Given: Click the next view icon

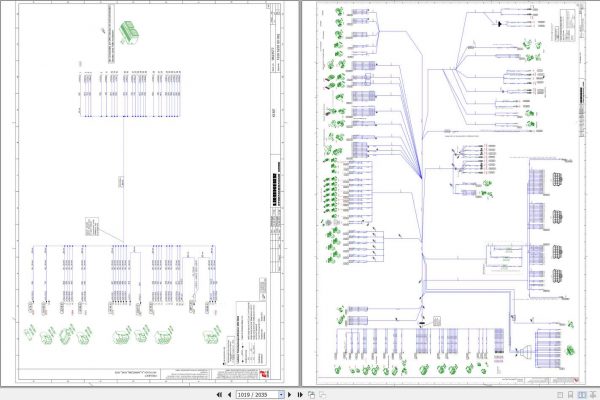Looking at the screenshot, I should (323, 395).
